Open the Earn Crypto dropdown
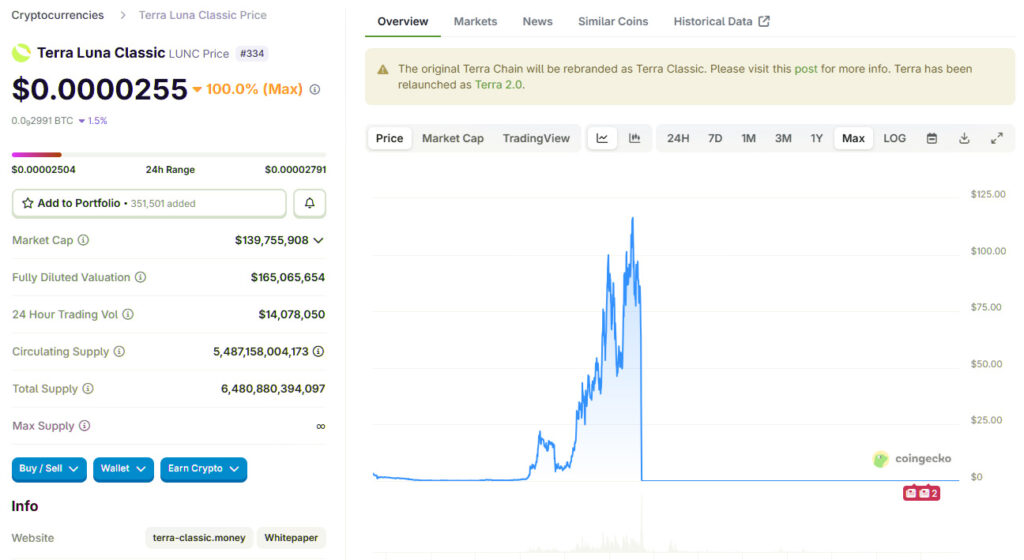This screenshot has height=560, width=1024. [203, 469]
